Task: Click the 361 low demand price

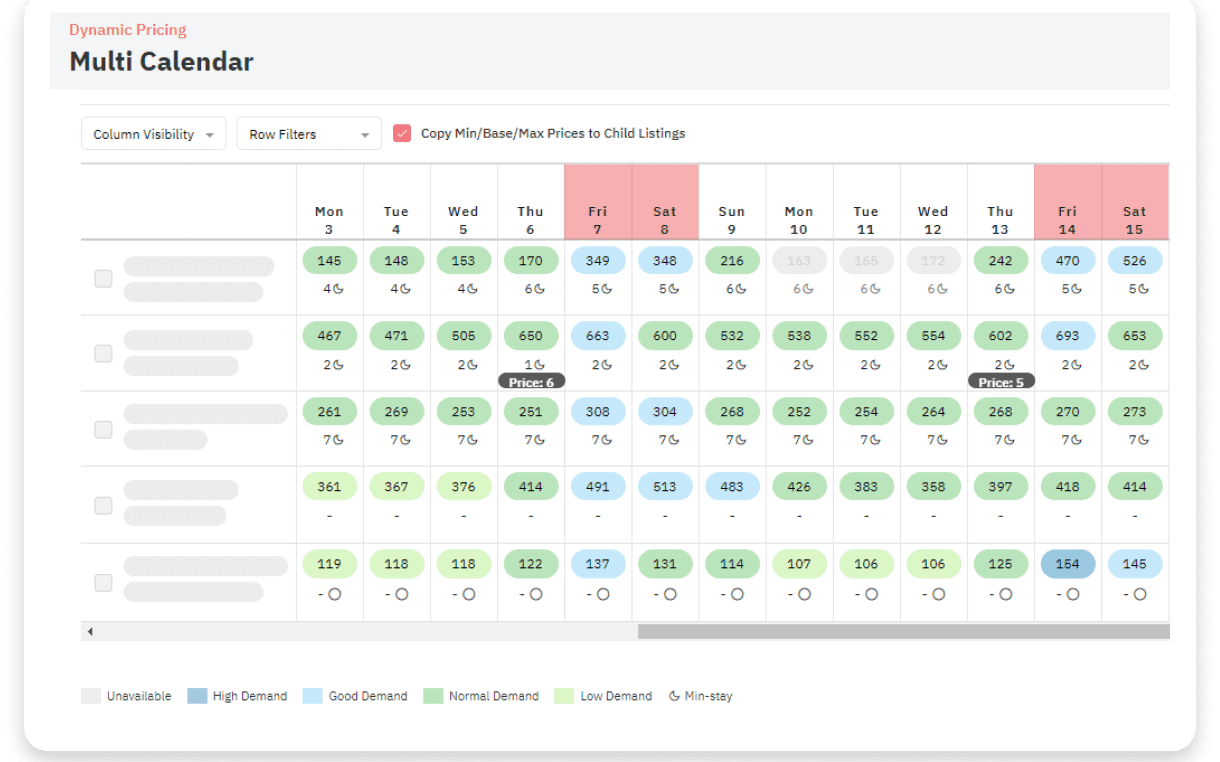Action: (x=329, y=487)
